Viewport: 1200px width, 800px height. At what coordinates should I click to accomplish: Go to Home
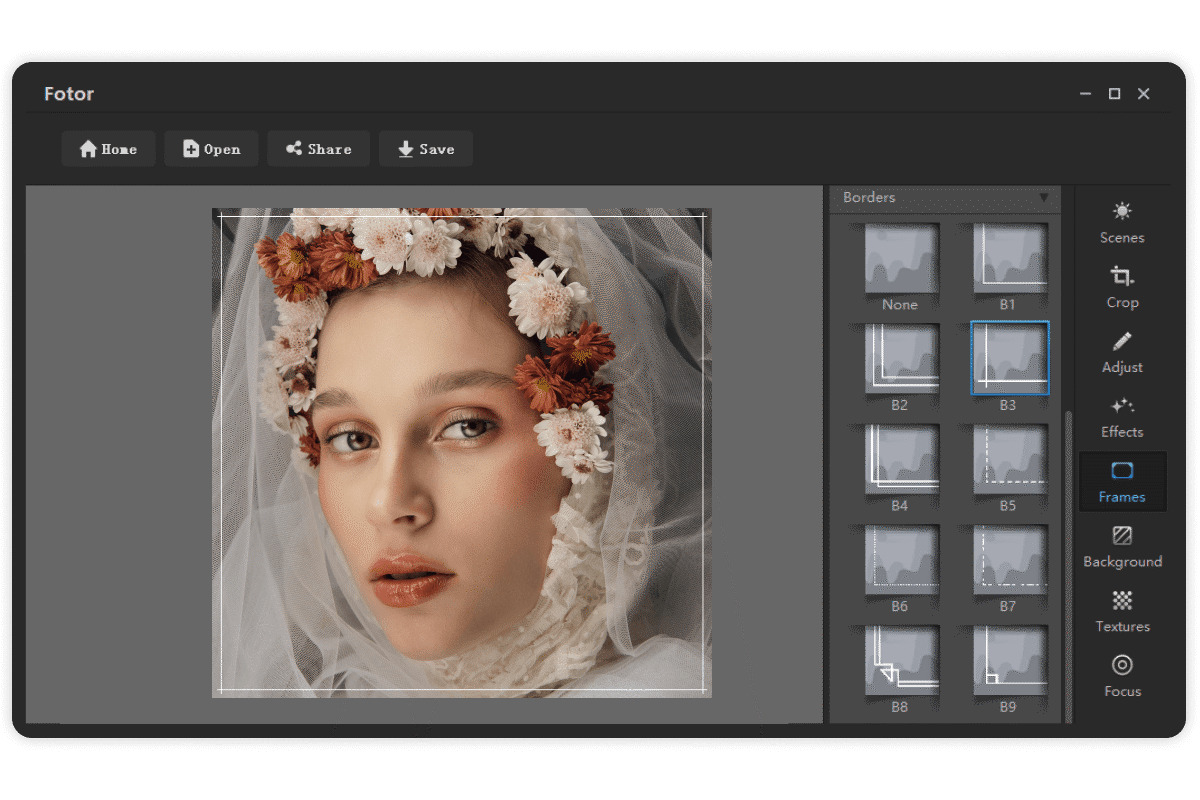click(108, 149)
